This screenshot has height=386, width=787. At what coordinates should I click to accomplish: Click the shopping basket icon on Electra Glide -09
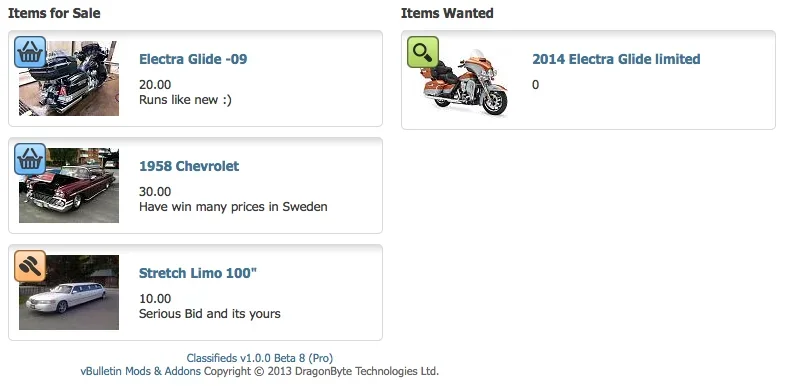tap(30, 52)
